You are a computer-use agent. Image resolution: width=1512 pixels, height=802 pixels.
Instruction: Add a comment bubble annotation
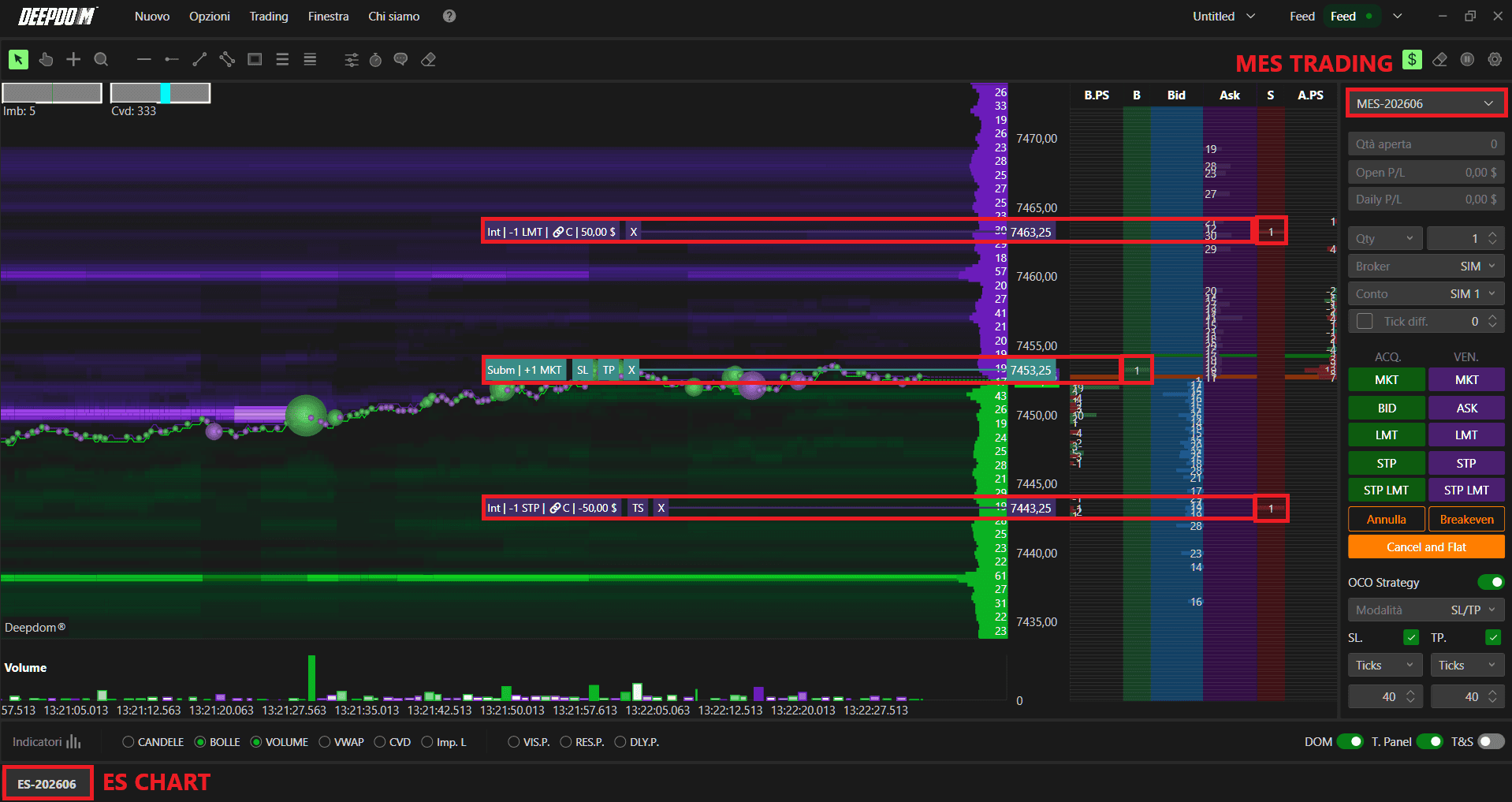click(x=400, y=59)
